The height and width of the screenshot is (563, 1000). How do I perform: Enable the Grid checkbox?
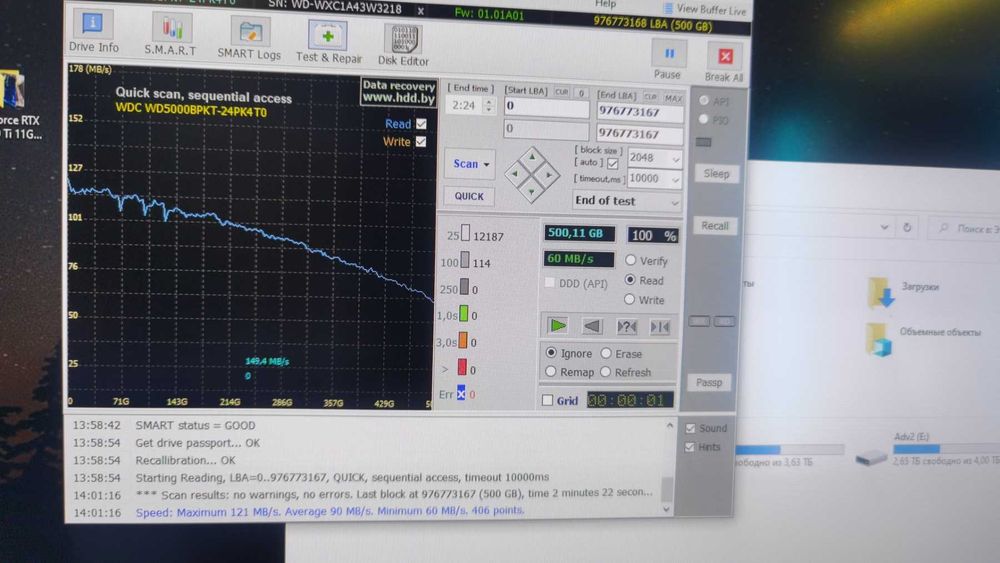(x=547, y=400)
